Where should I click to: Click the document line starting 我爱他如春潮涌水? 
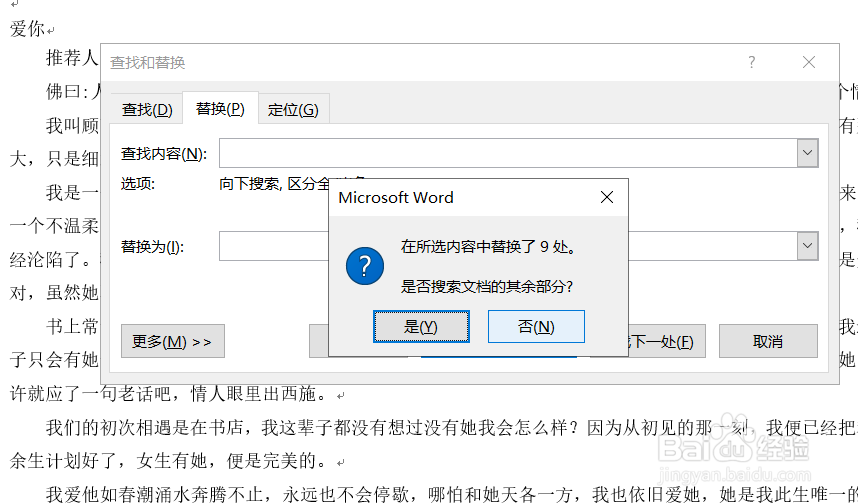pyautogui.click(x=451, y=494)
